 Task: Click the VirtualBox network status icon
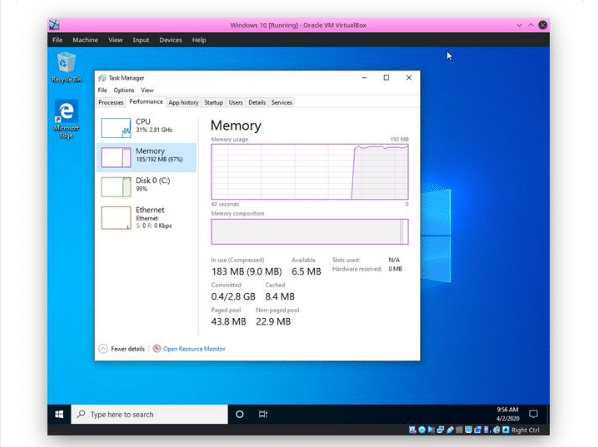pos(440,430)
